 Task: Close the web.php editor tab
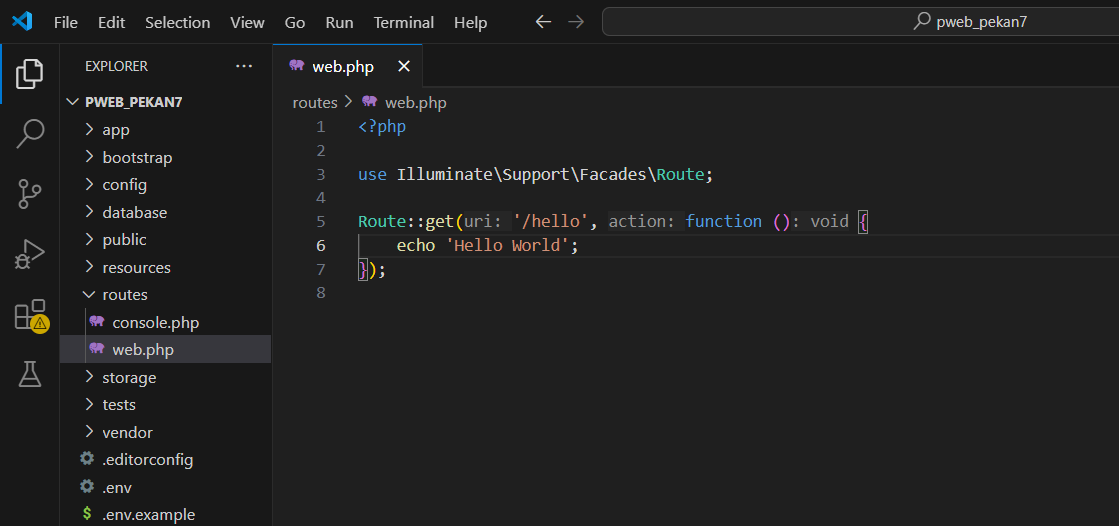tap(404, 67)
